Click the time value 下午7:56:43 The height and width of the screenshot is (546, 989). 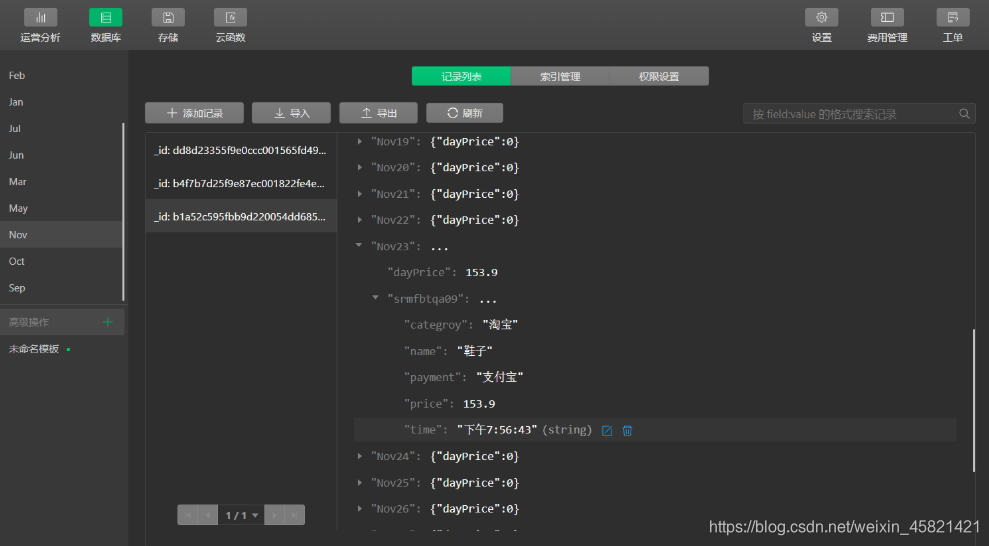pos(497,430)
